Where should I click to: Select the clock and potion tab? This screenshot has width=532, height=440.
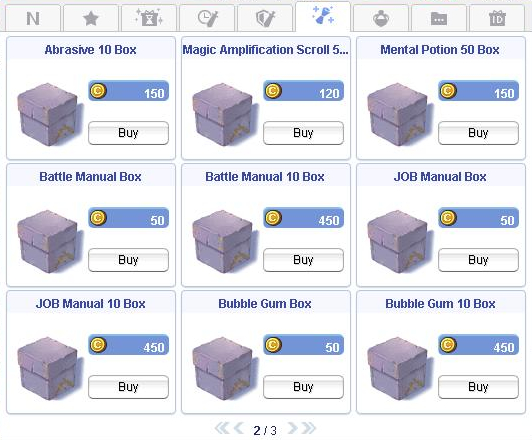[207, 18]
